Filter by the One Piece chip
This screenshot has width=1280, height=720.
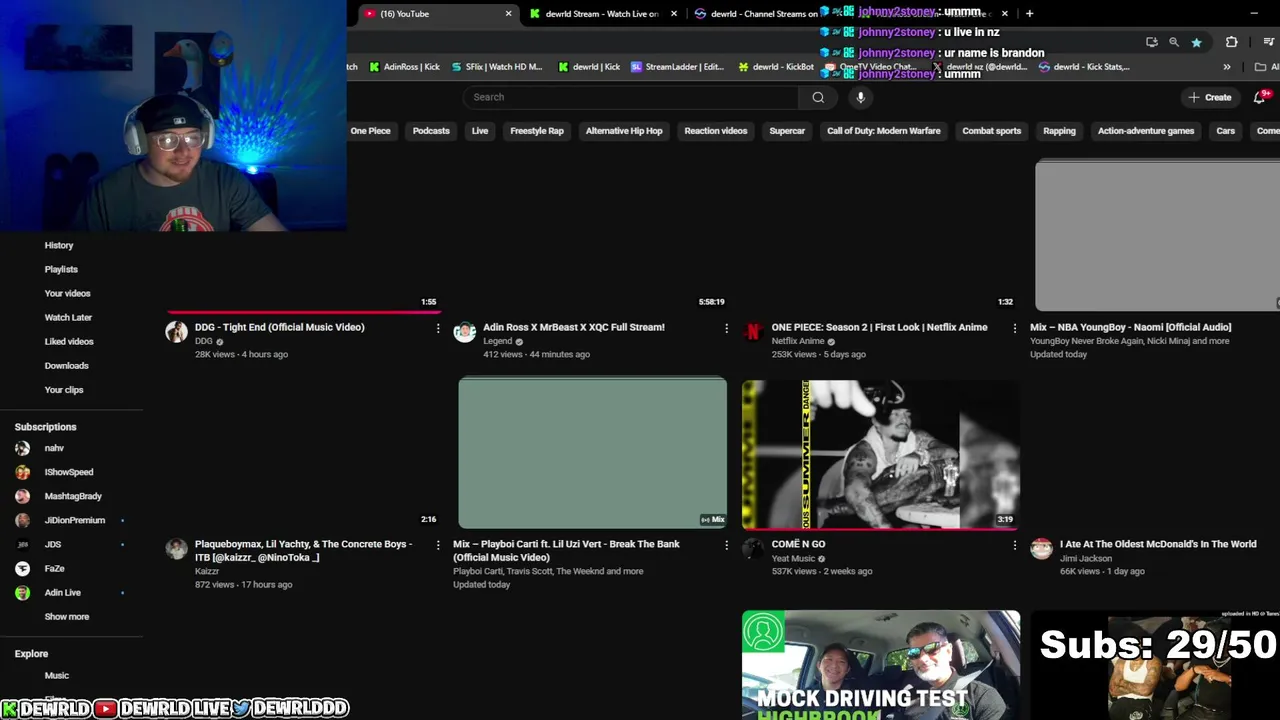click(x=371, y=131)
